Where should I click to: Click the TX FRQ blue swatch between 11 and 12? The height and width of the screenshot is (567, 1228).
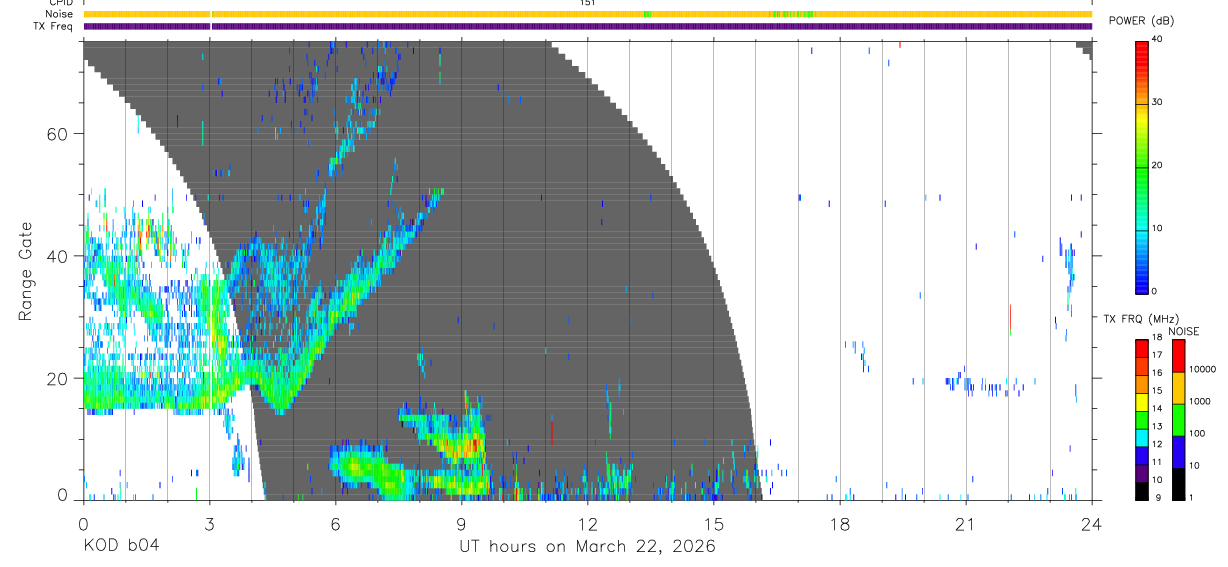click(x=1142, y=455)
